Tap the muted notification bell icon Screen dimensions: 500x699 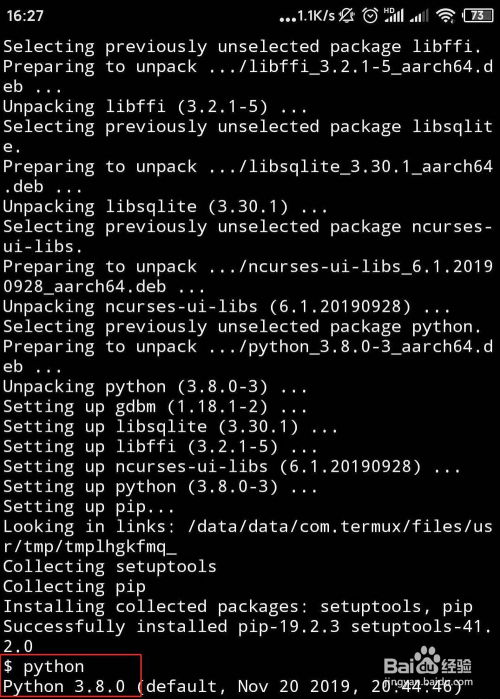point(347,16)
